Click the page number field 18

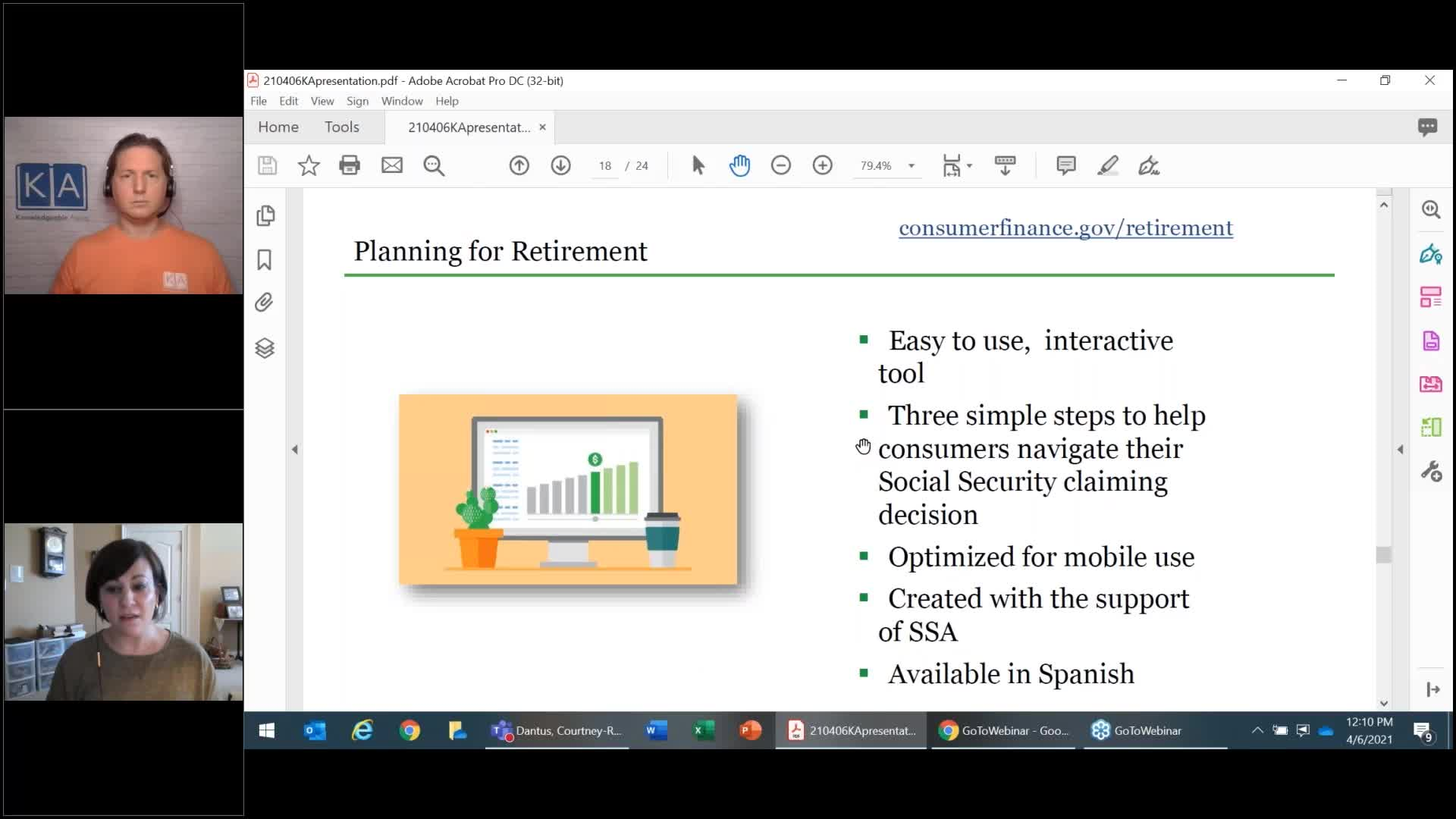605,165
